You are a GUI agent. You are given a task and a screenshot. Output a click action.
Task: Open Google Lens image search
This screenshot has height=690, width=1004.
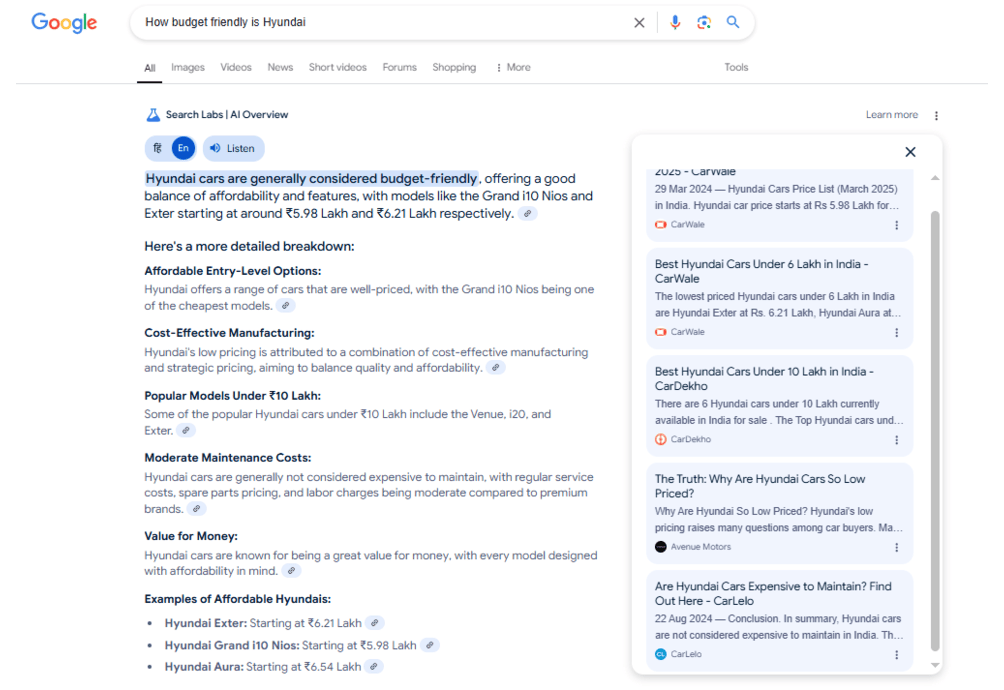point(704,23)
